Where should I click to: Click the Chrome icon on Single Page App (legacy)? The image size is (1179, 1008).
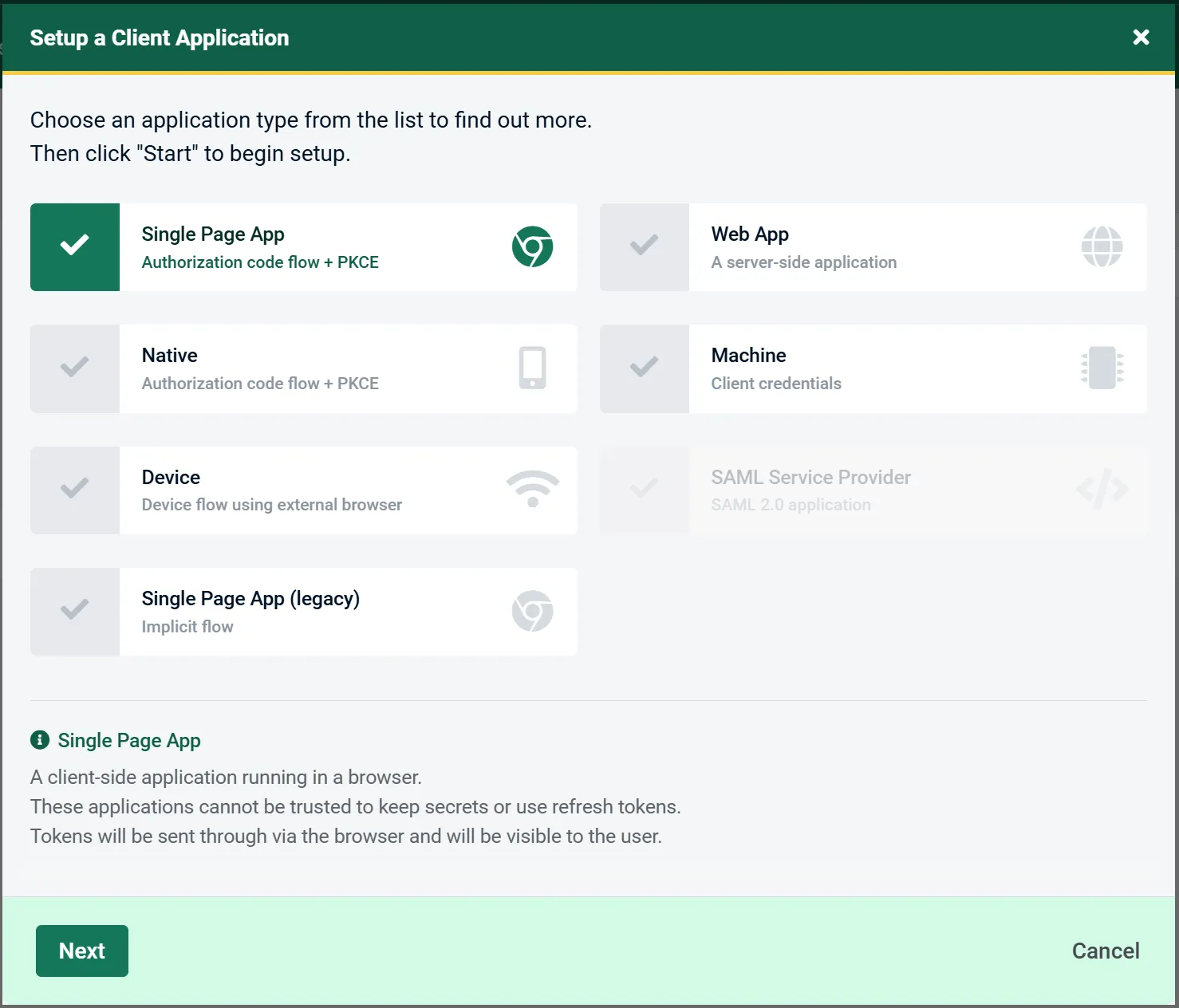(x=533, y=611)
